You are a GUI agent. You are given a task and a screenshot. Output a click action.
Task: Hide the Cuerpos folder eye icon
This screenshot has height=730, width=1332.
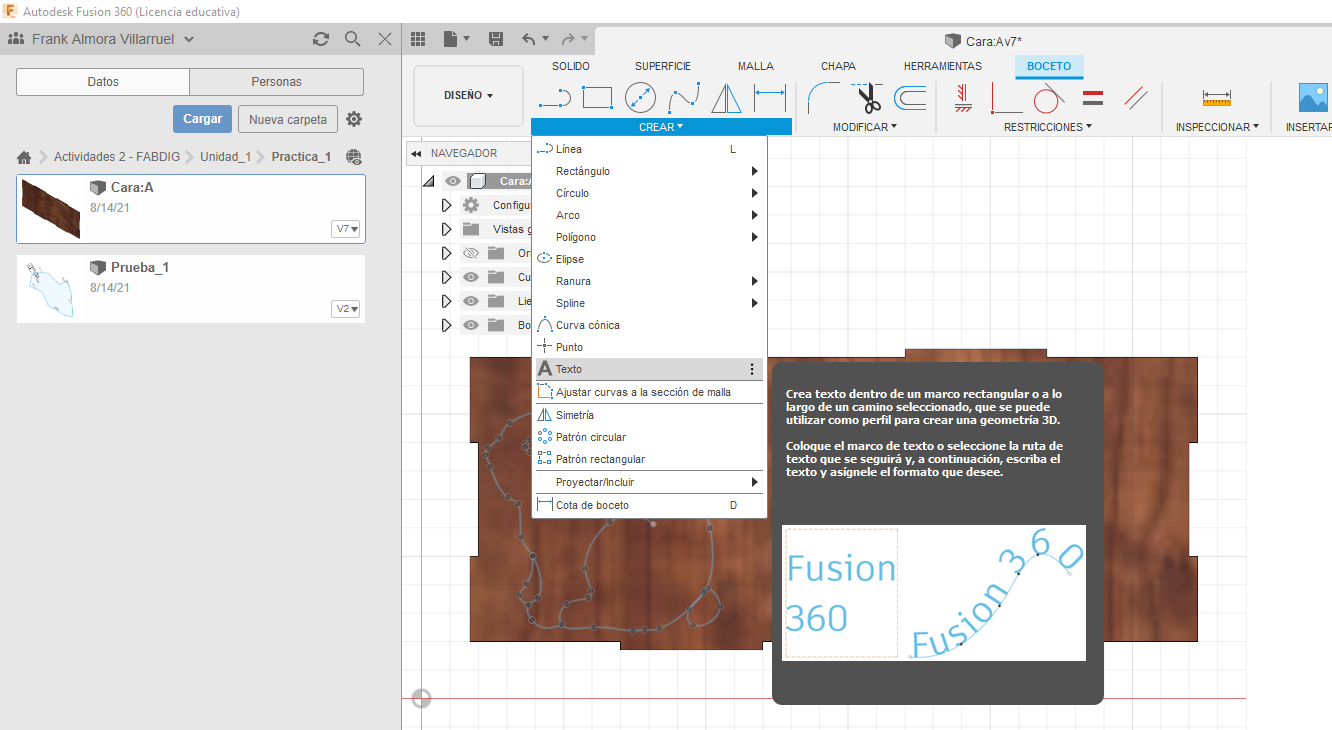(x=472, y=277)
